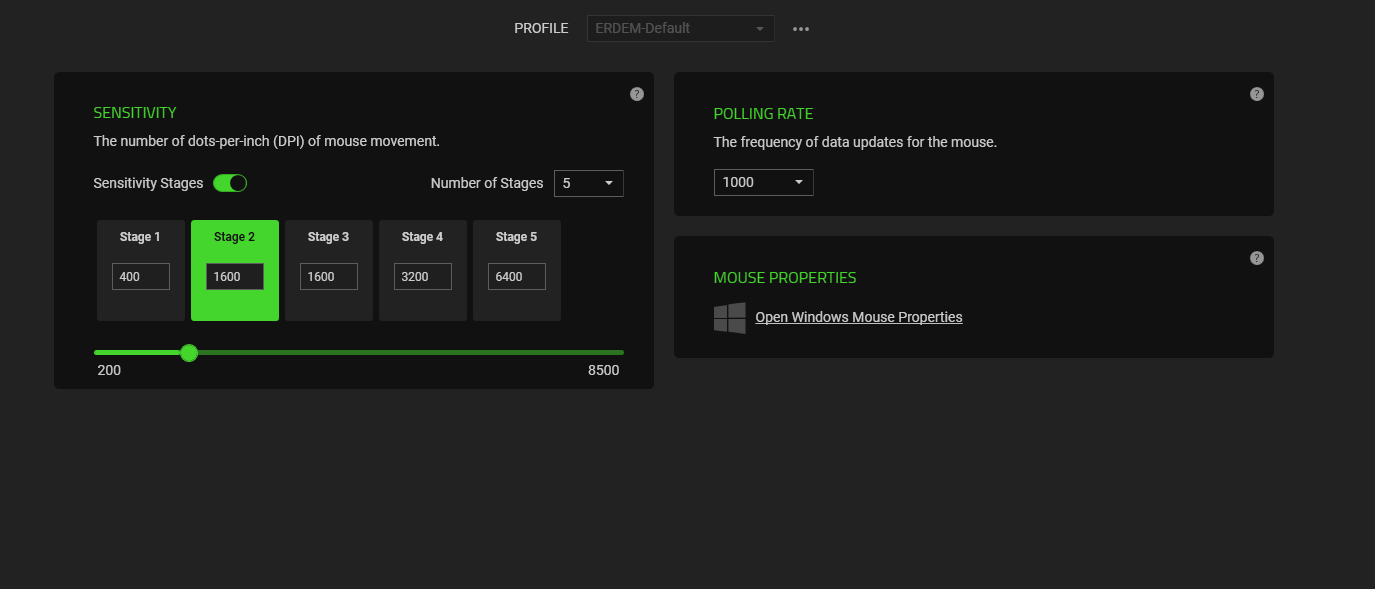The image size is (1375, 589).
Task: Click the Polling Rate help icon
Action: point(1257,94)
